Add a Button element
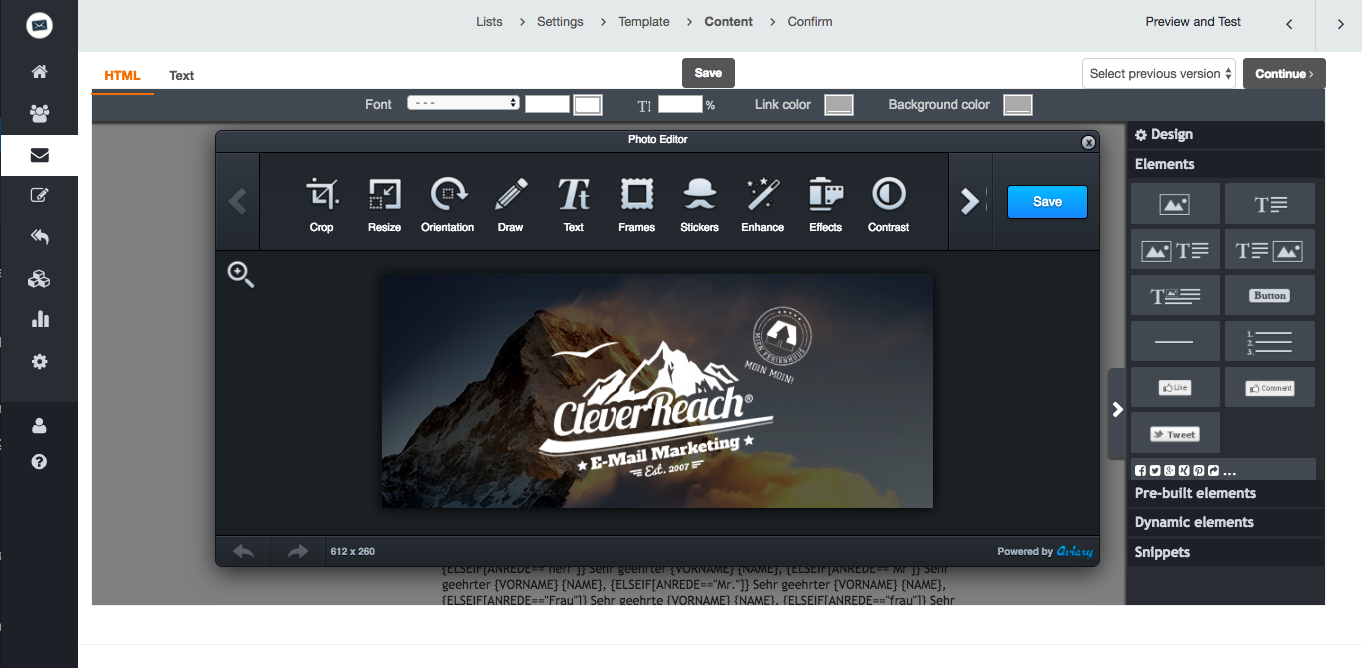 pyautogui.click(x=1270, y=296)
